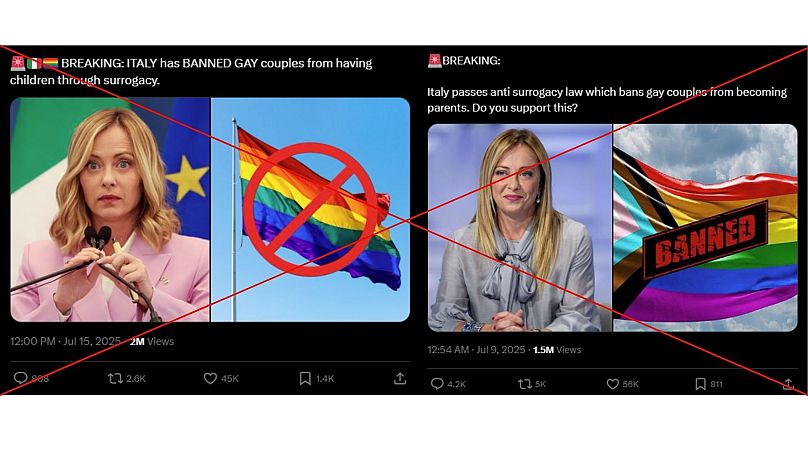Open the Jul 9, 2025 timestamp link
The width and height of the screenshot is (808, 454).
click(x=476, y=350)
